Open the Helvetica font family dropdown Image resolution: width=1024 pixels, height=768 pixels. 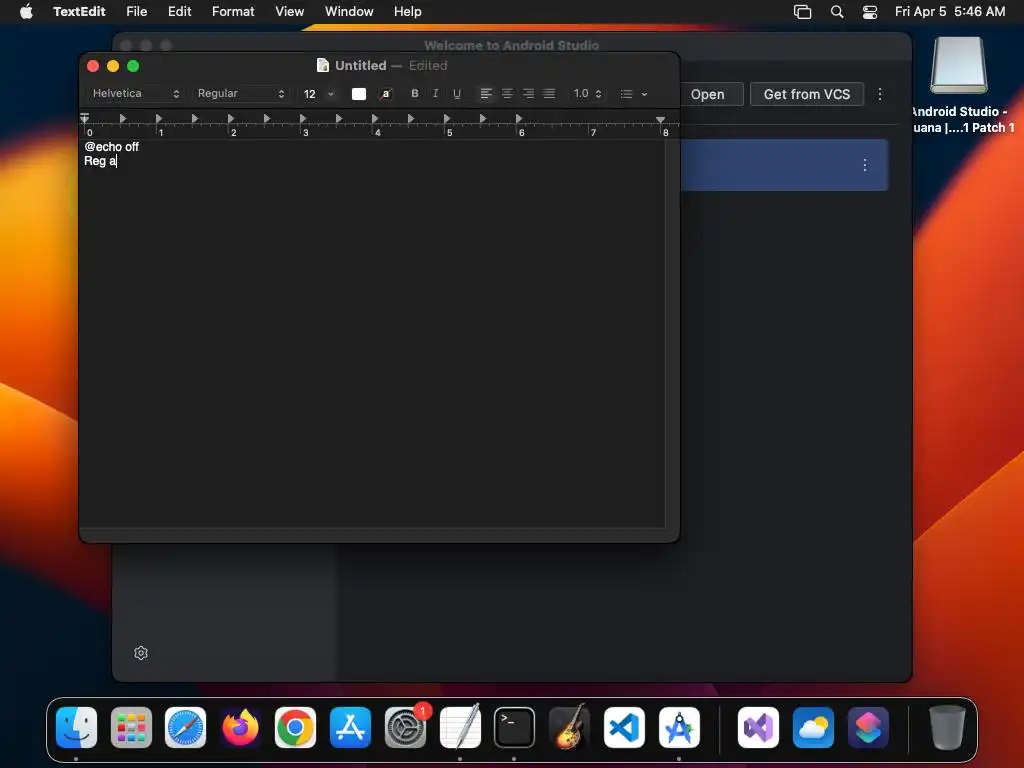pos(135,93)
